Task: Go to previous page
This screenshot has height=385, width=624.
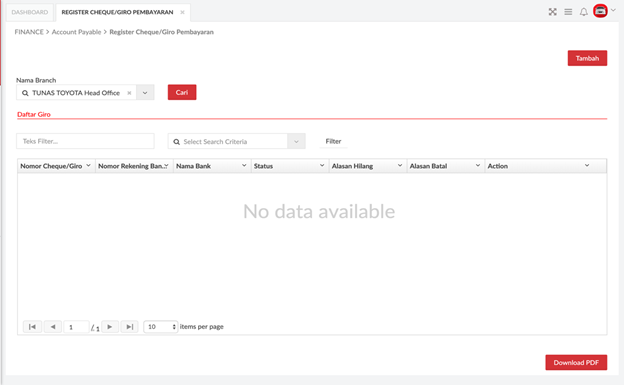Action: click(x=53, y=327)
